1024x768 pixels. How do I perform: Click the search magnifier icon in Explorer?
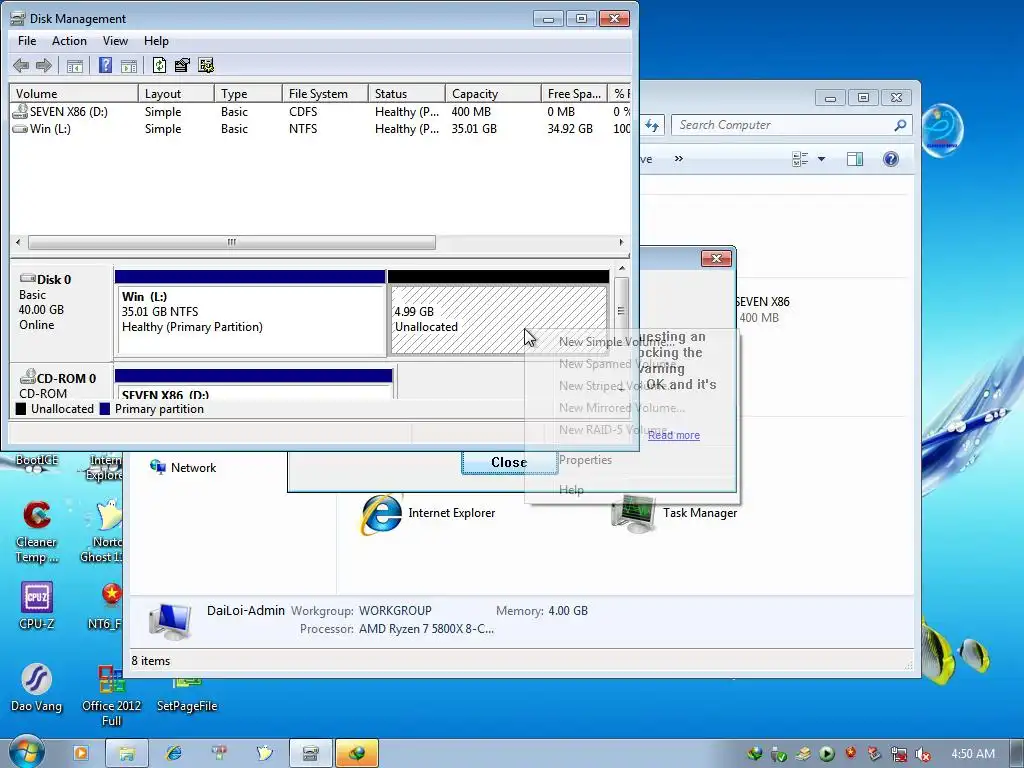coord(900,125)
